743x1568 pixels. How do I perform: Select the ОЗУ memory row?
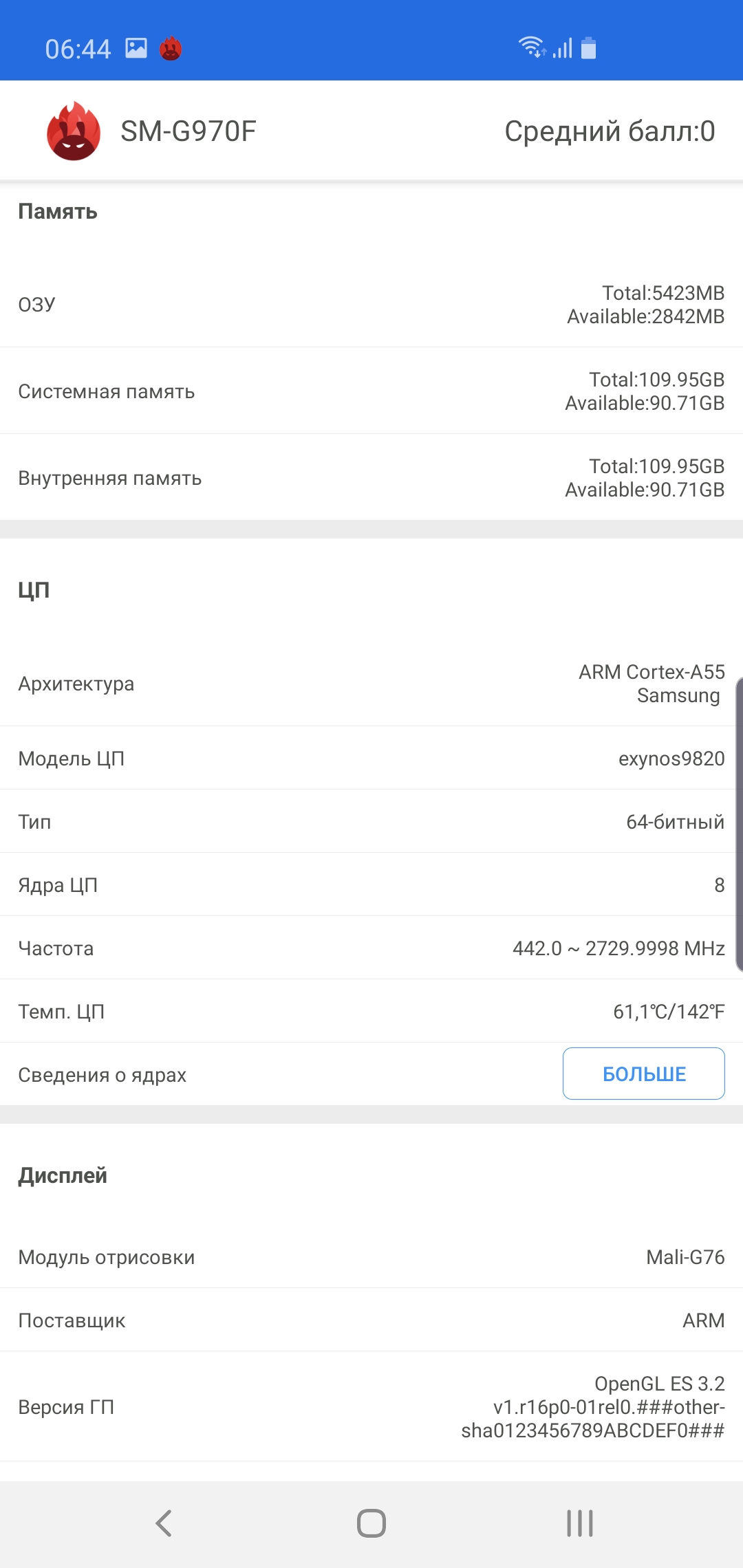coord(371,305)
